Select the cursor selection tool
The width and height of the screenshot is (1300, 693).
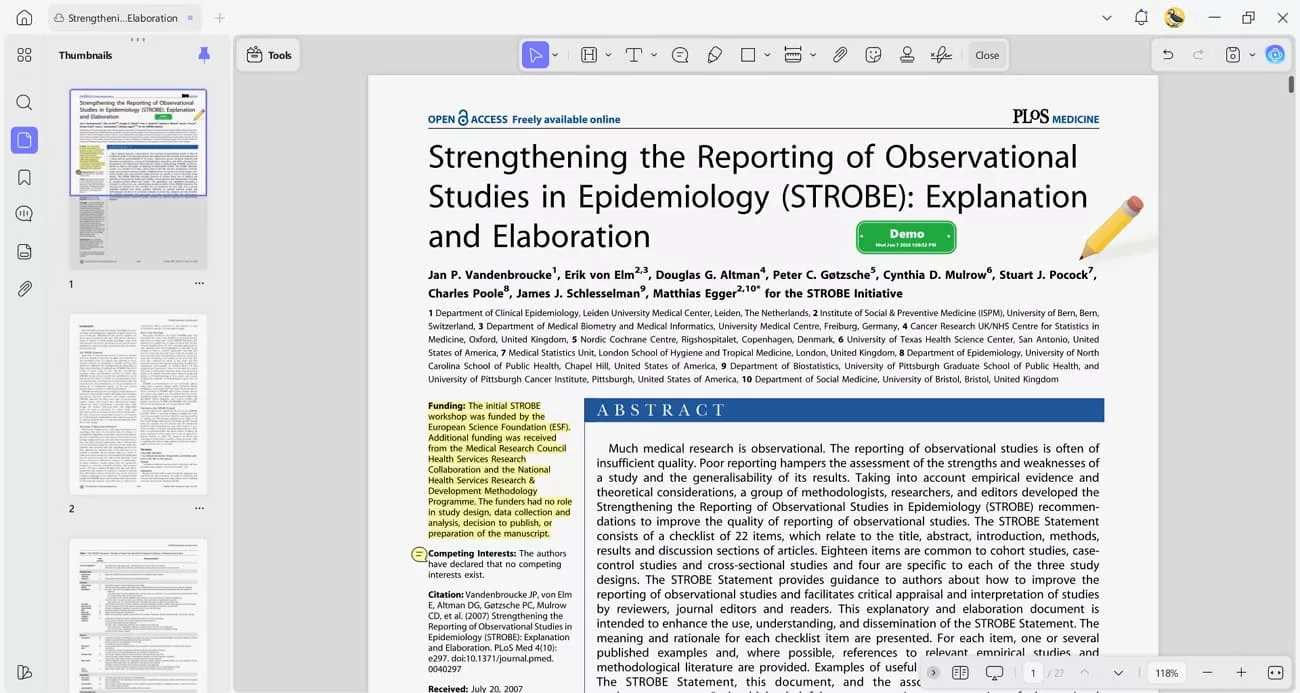click(x=535, y=55)
